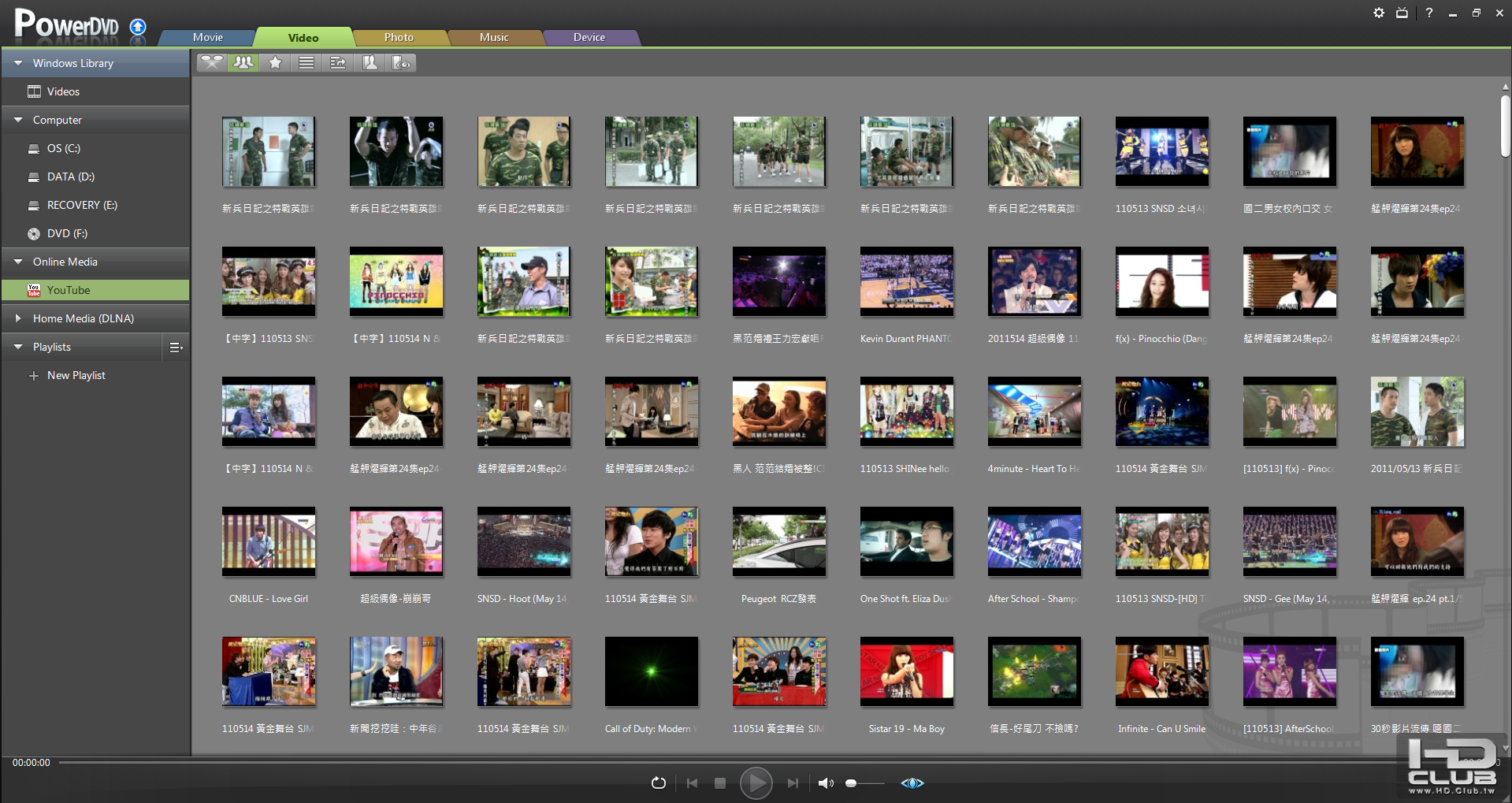Open the 110513 SNSD video thumbnail
This screenshot has height=803, width=1512.
click(1161, 151)
